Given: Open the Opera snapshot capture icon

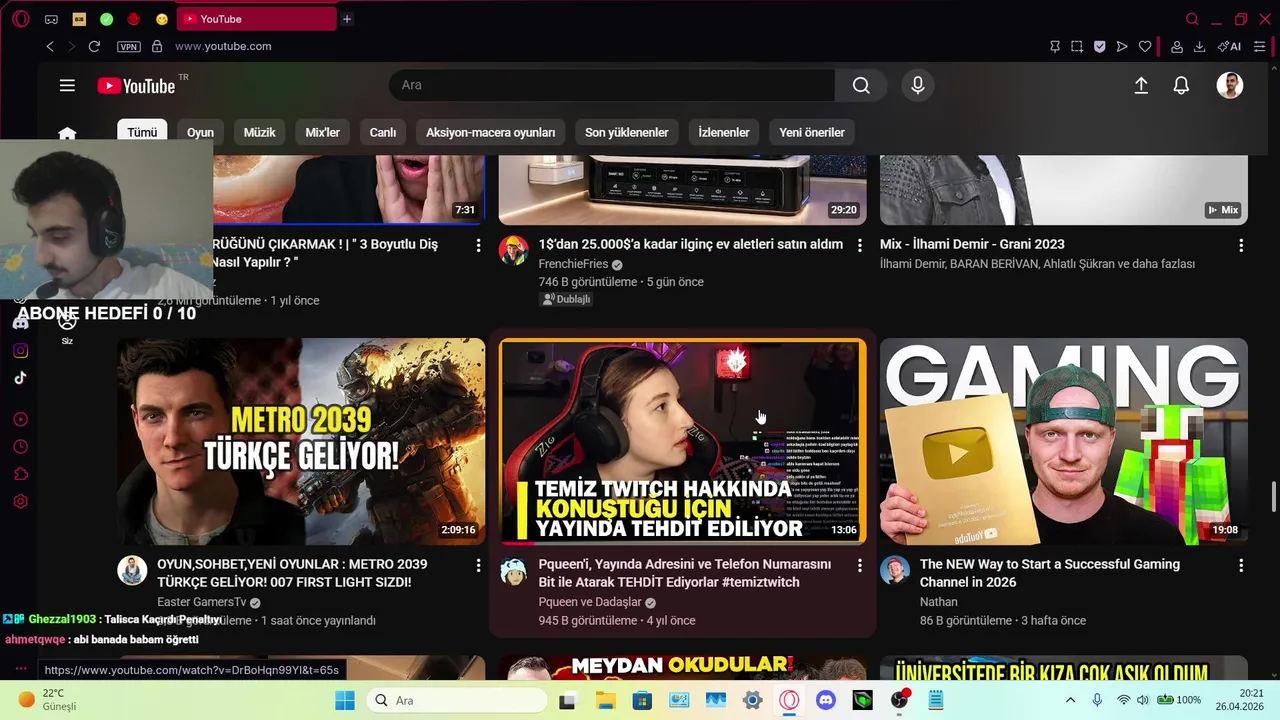Looking at the screenshot, I should point(1077,46).
